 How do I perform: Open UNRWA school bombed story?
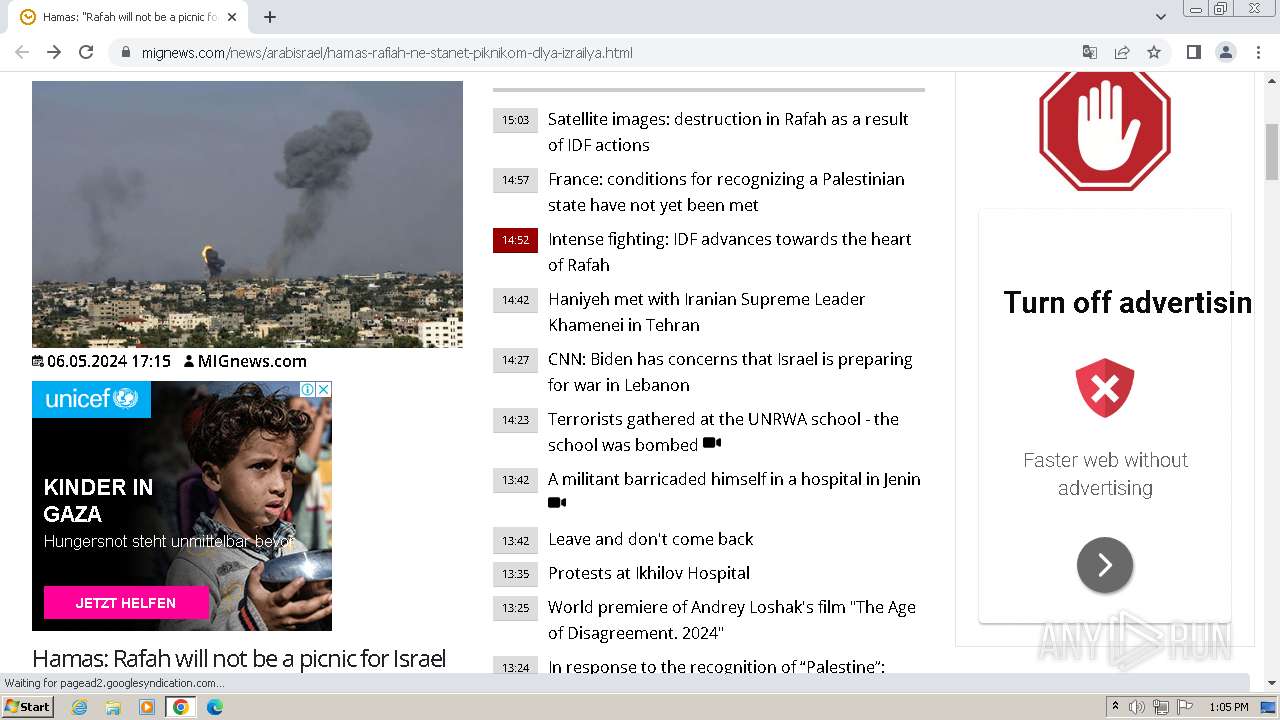click(x=723, y=432)
